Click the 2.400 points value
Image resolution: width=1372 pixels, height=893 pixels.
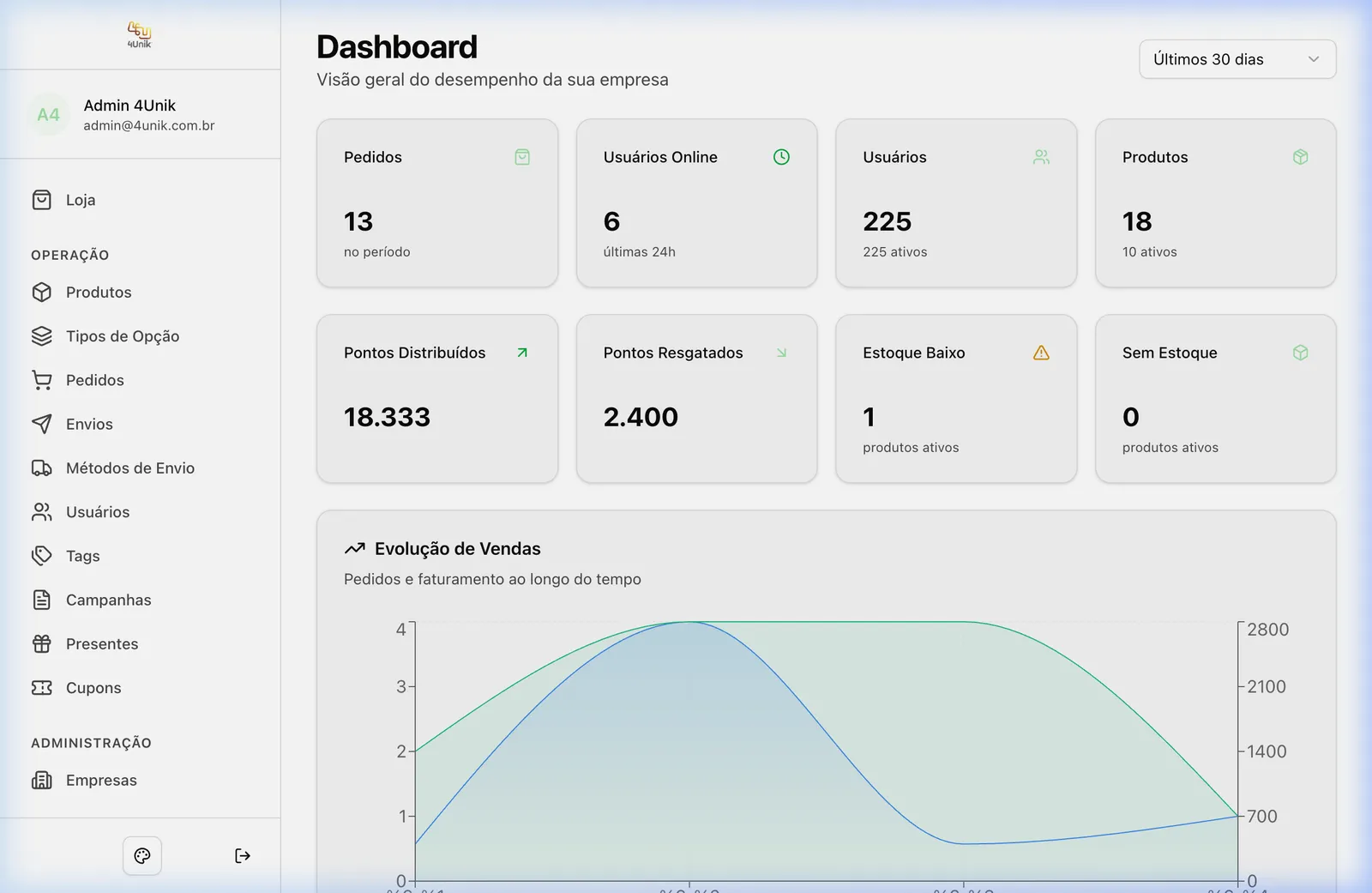tap(641, 417)
